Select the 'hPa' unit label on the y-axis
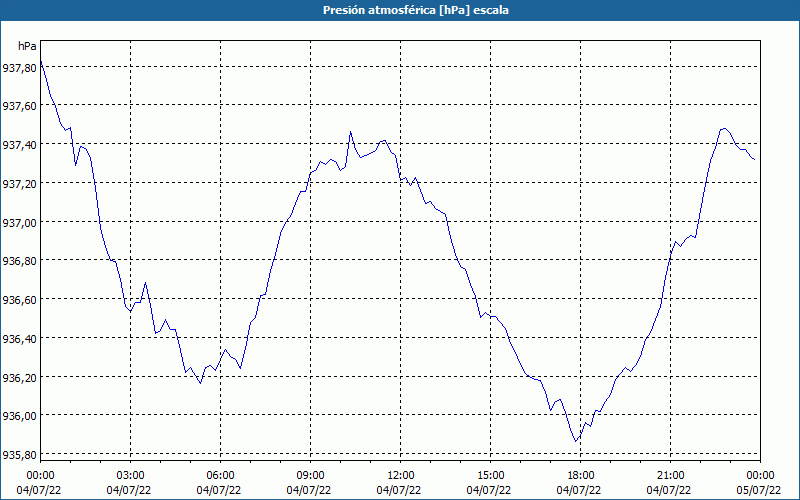Viewport: 800px width, 500px height. pos(27,46)
